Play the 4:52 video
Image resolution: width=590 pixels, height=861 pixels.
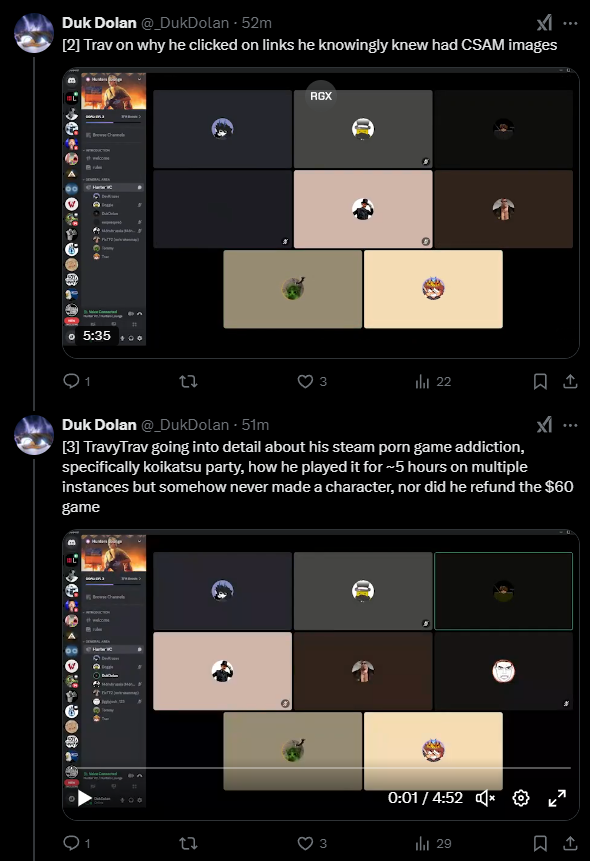coord(84,798)
